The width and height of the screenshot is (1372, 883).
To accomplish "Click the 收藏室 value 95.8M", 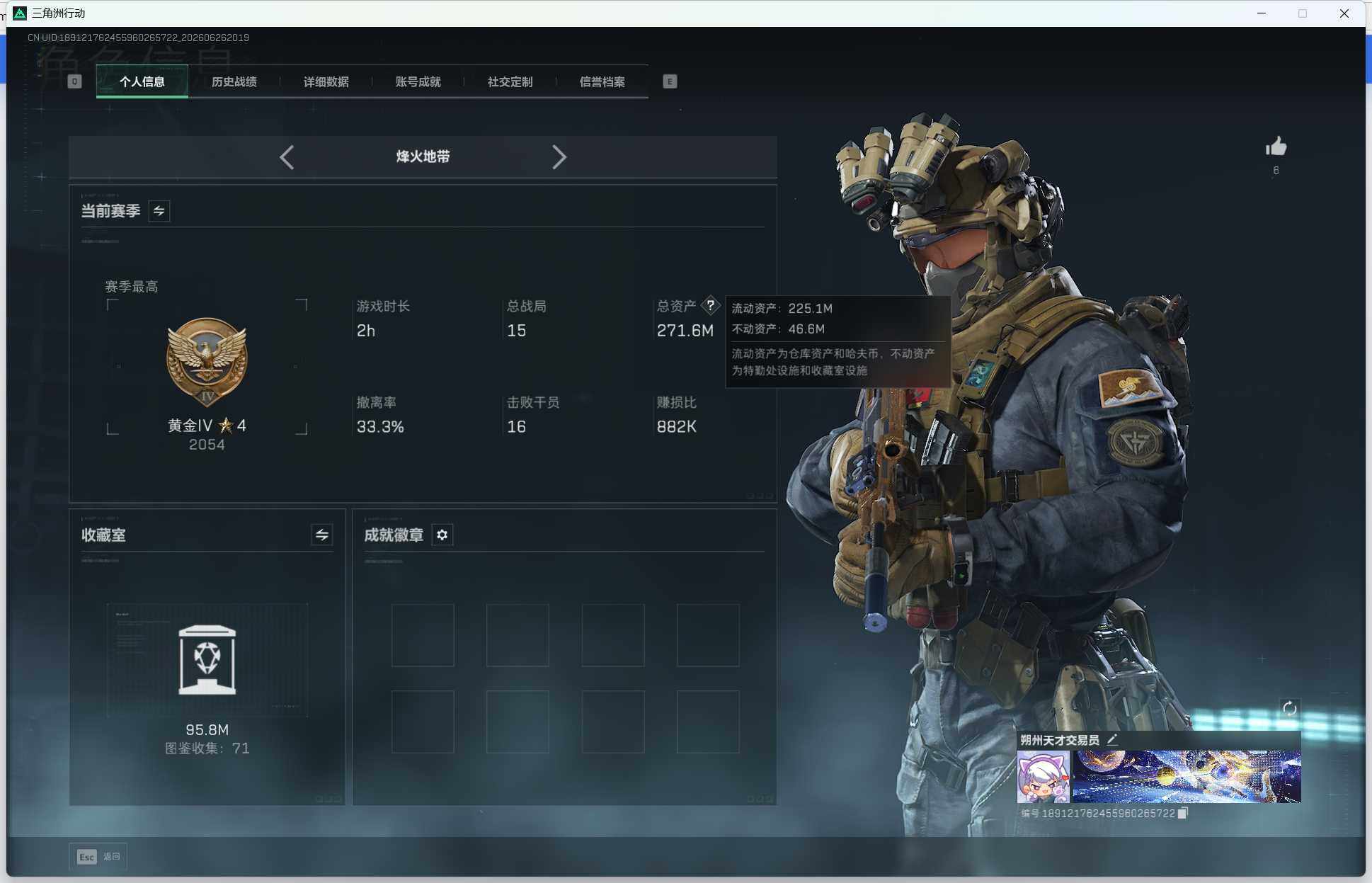I will [207, 729].
